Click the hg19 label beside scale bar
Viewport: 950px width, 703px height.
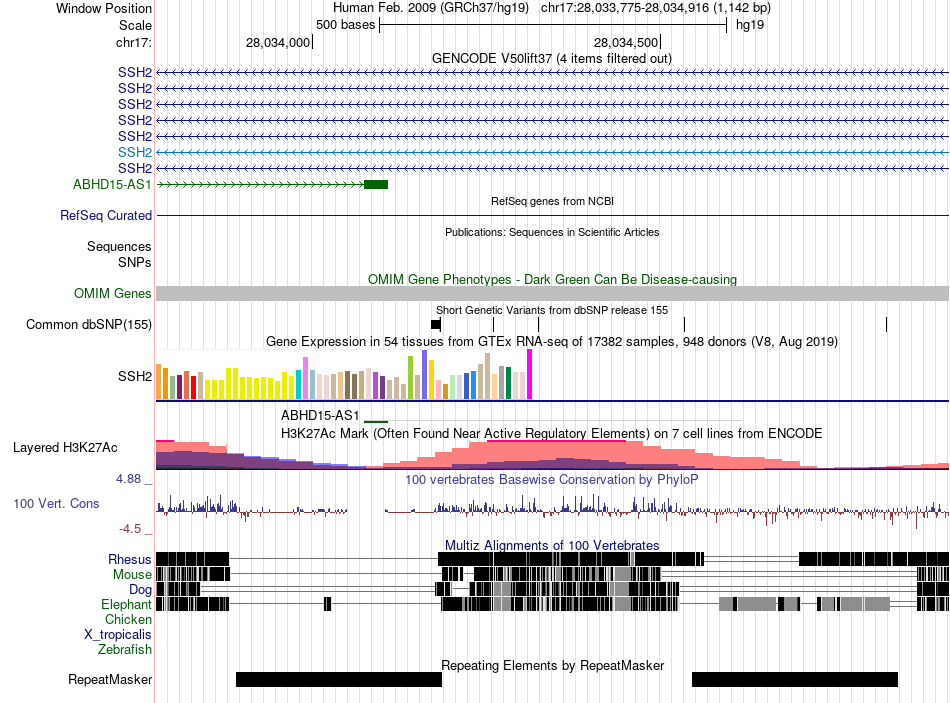749,25
